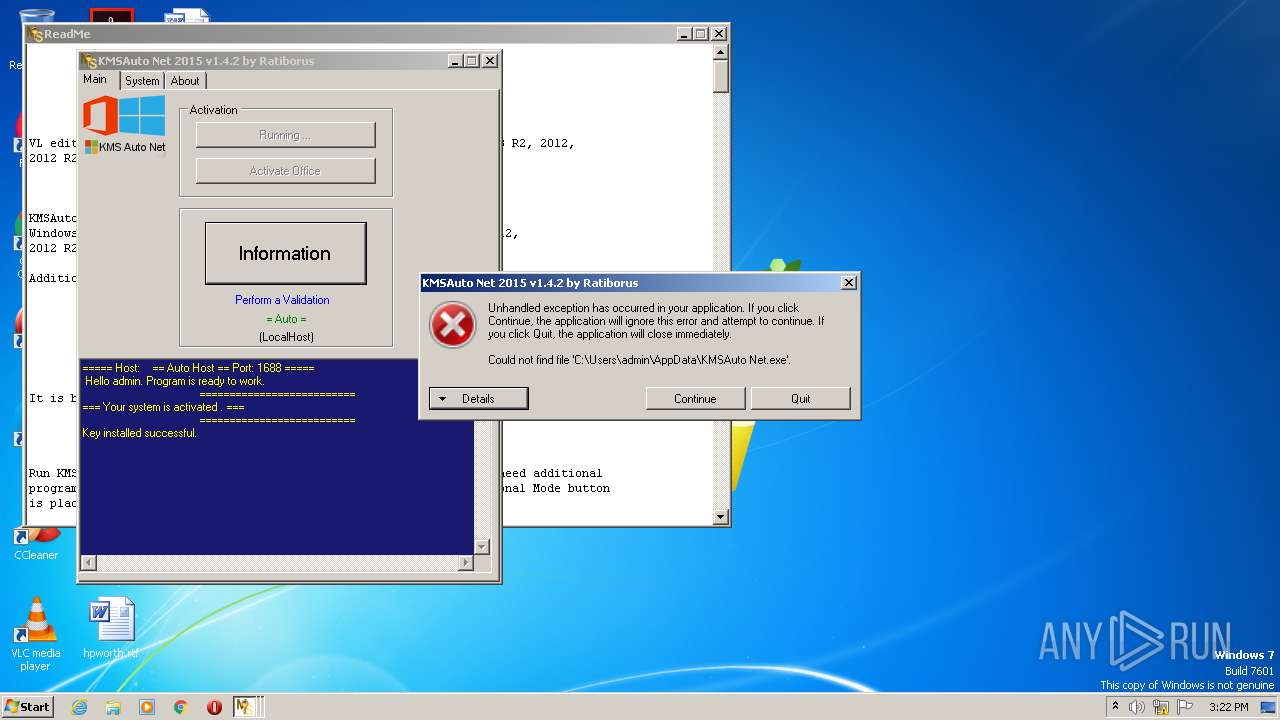The height and width of the screenshot is (720, 1280).
Task: Click the 'Hello admin. Program is ready' line
Action: tap(174, 381)
